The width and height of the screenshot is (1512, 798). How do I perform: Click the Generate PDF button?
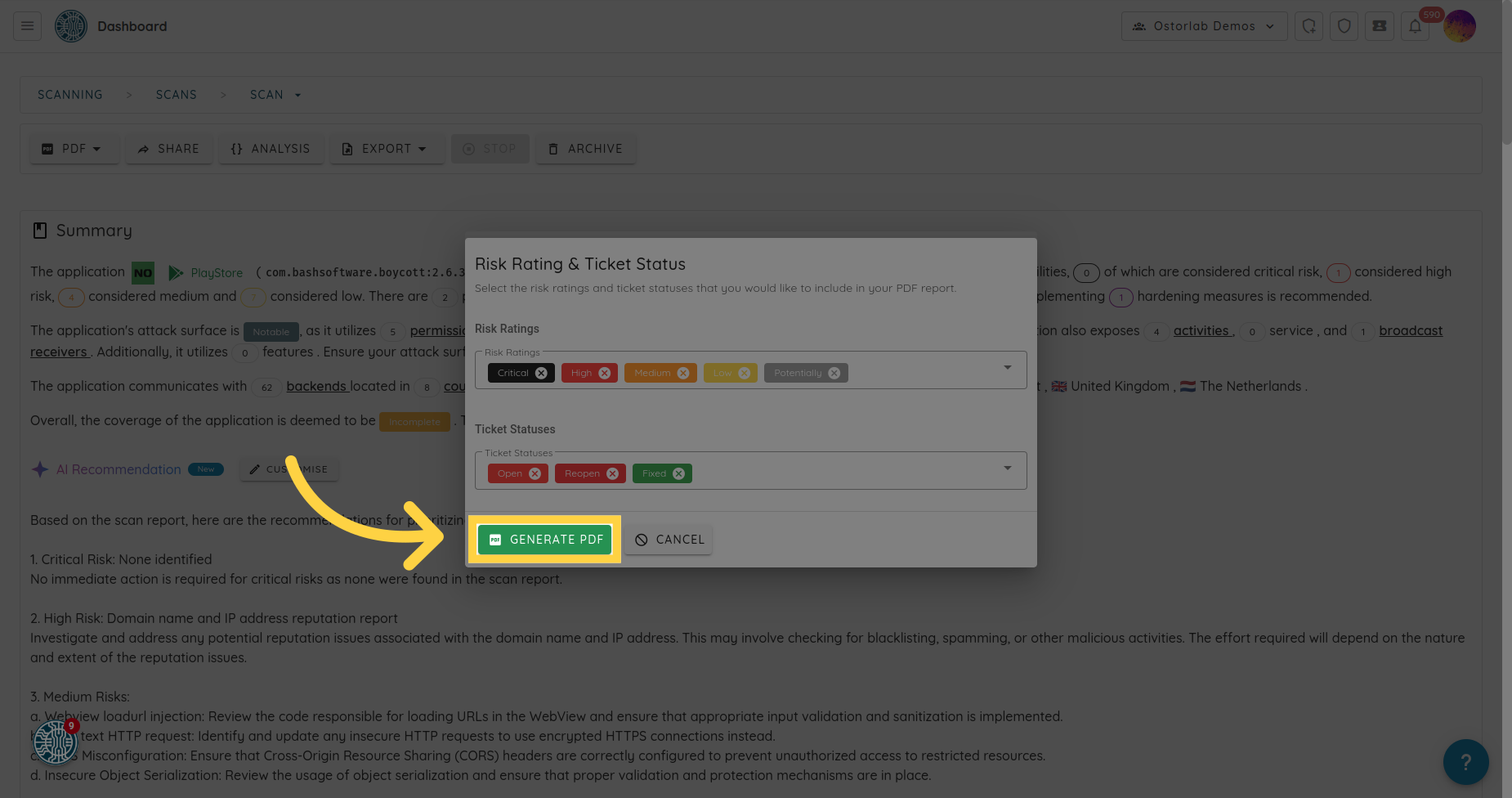tap(545, 540)
